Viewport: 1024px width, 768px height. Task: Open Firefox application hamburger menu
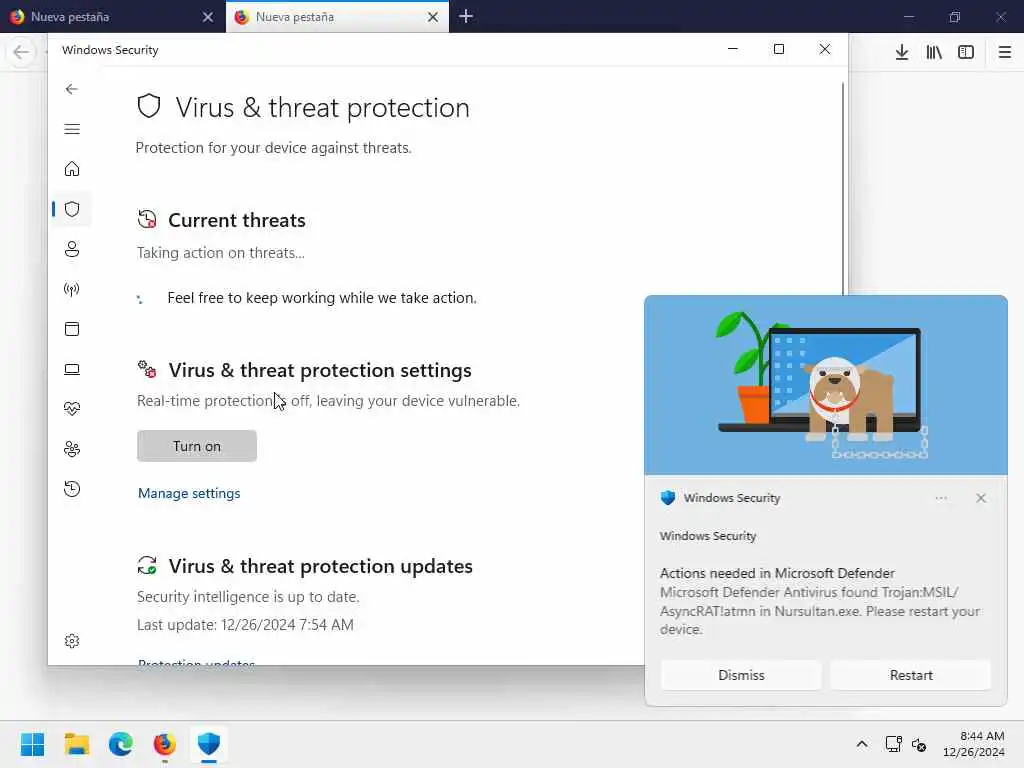click(x=1005, y=52)
